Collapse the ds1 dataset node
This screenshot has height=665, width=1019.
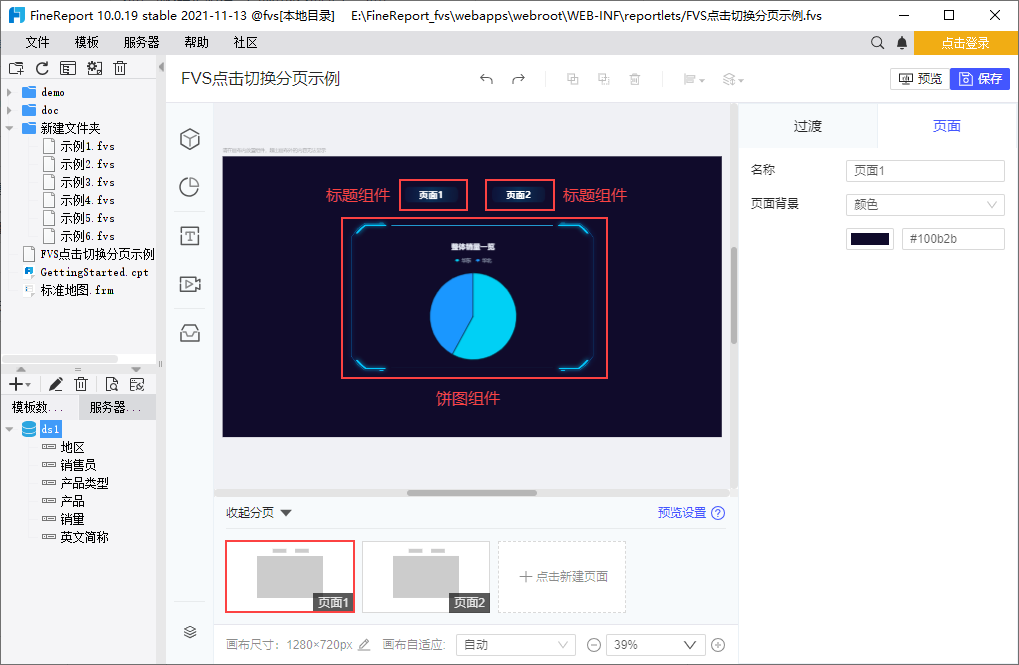9,429
